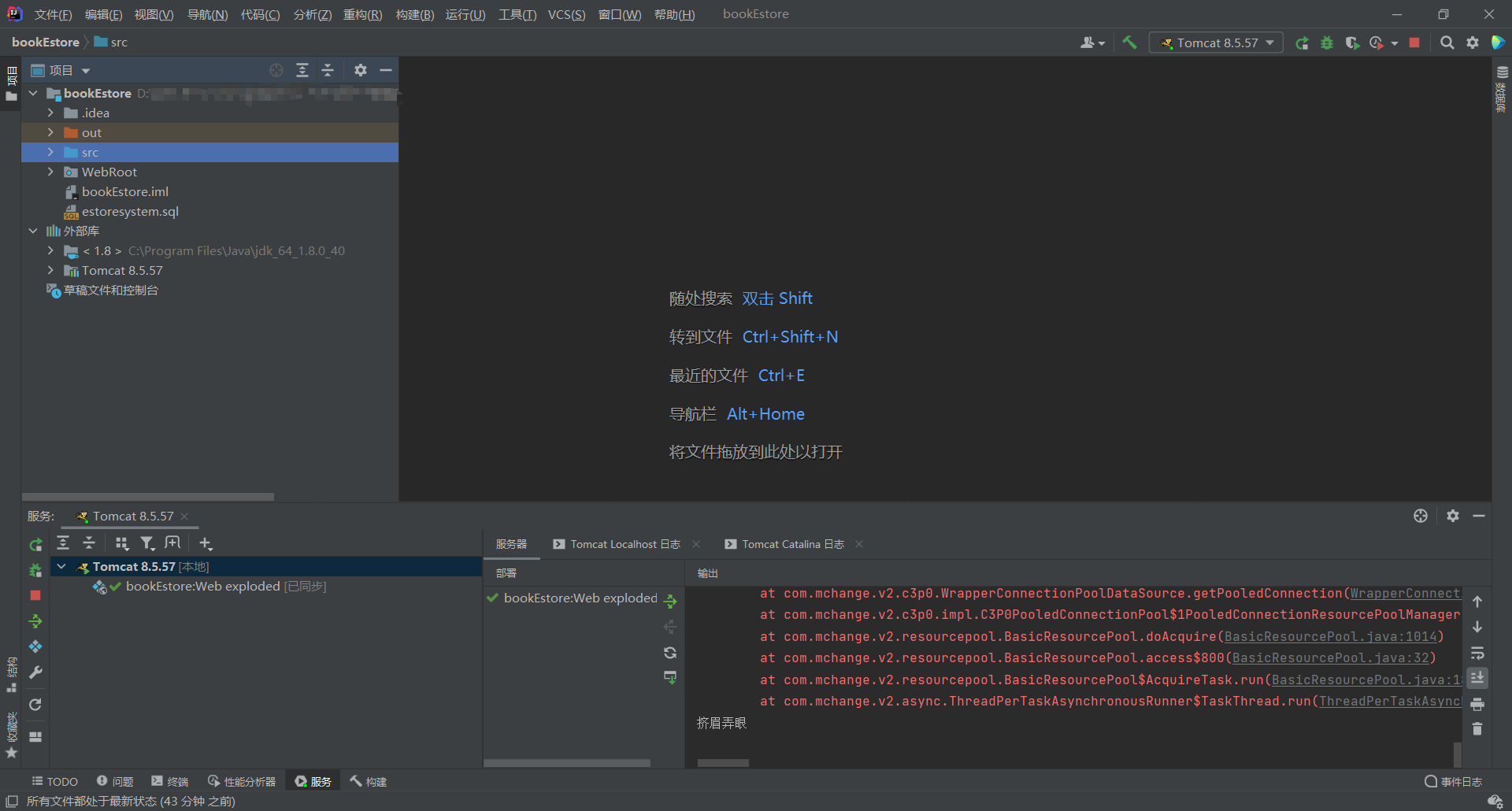The width and height of the screenshot is (1512, 811).
Task: Click the Build project hammer icon
Action: pos(1129,43)
